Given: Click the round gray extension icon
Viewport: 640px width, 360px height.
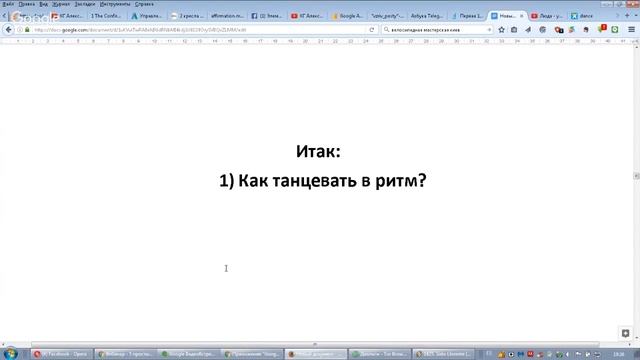Looking at the screenshot, I should (x=542, y=30).
